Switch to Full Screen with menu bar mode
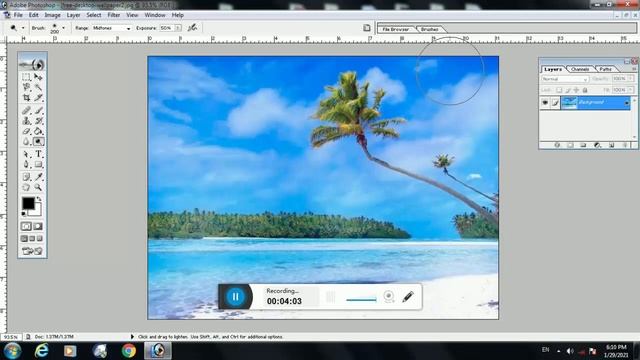This screenshot has width=640, height=360. click(32, 238)
